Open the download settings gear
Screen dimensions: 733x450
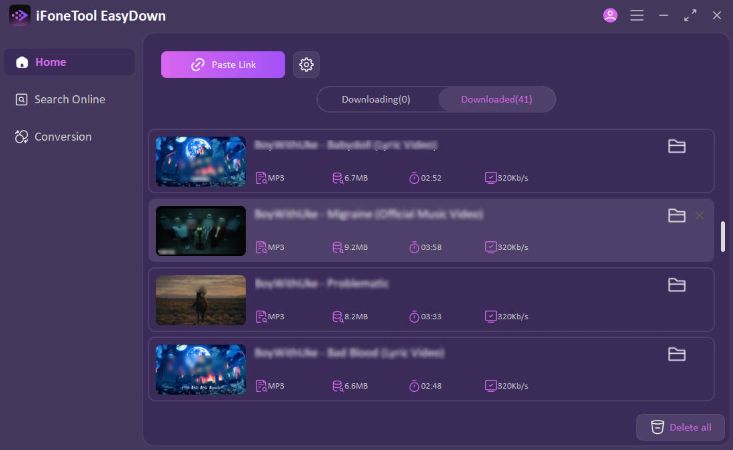(x=306, y=64)
